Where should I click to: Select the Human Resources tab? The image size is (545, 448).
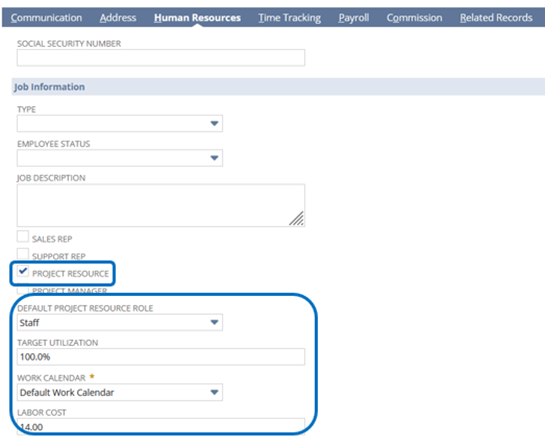(x=197, y=18)
